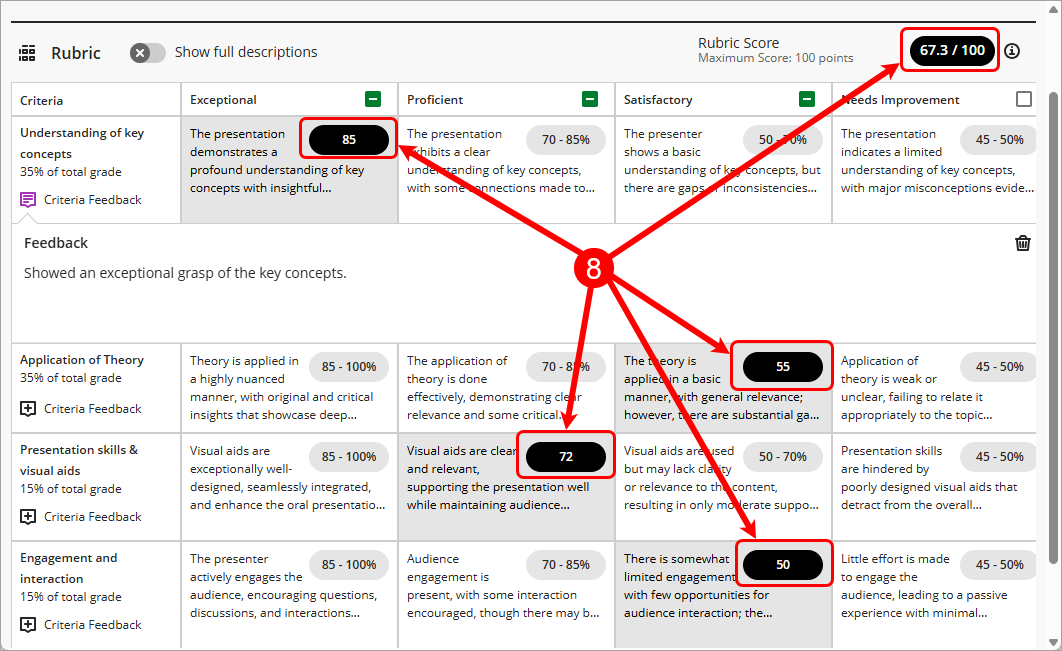Click plus icon for Engagement and interaction feedback
Image resolution: width=1062 pixels, height=651 pixels.
click(28, 625)
